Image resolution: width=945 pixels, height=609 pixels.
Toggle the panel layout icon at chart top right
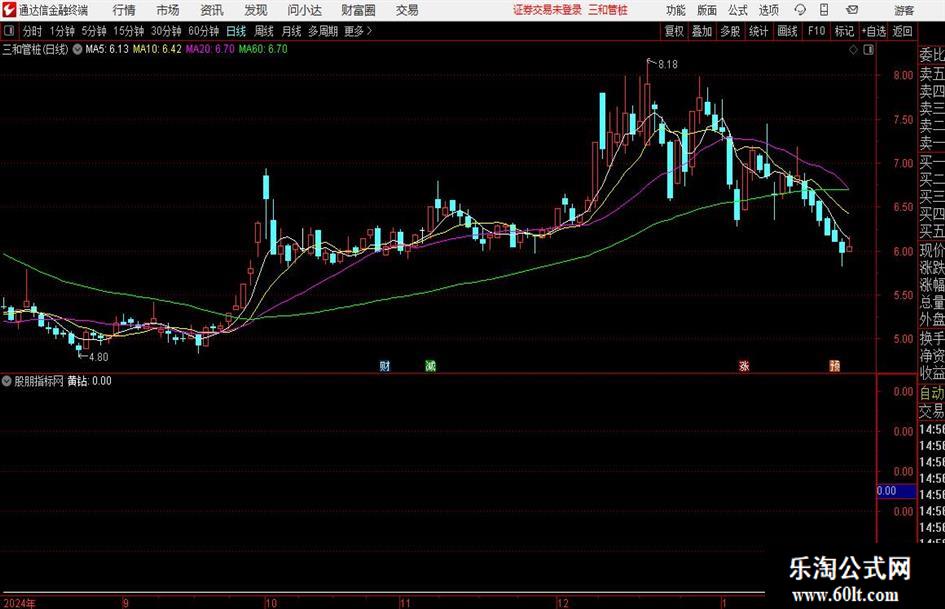(x=868, y=50)
